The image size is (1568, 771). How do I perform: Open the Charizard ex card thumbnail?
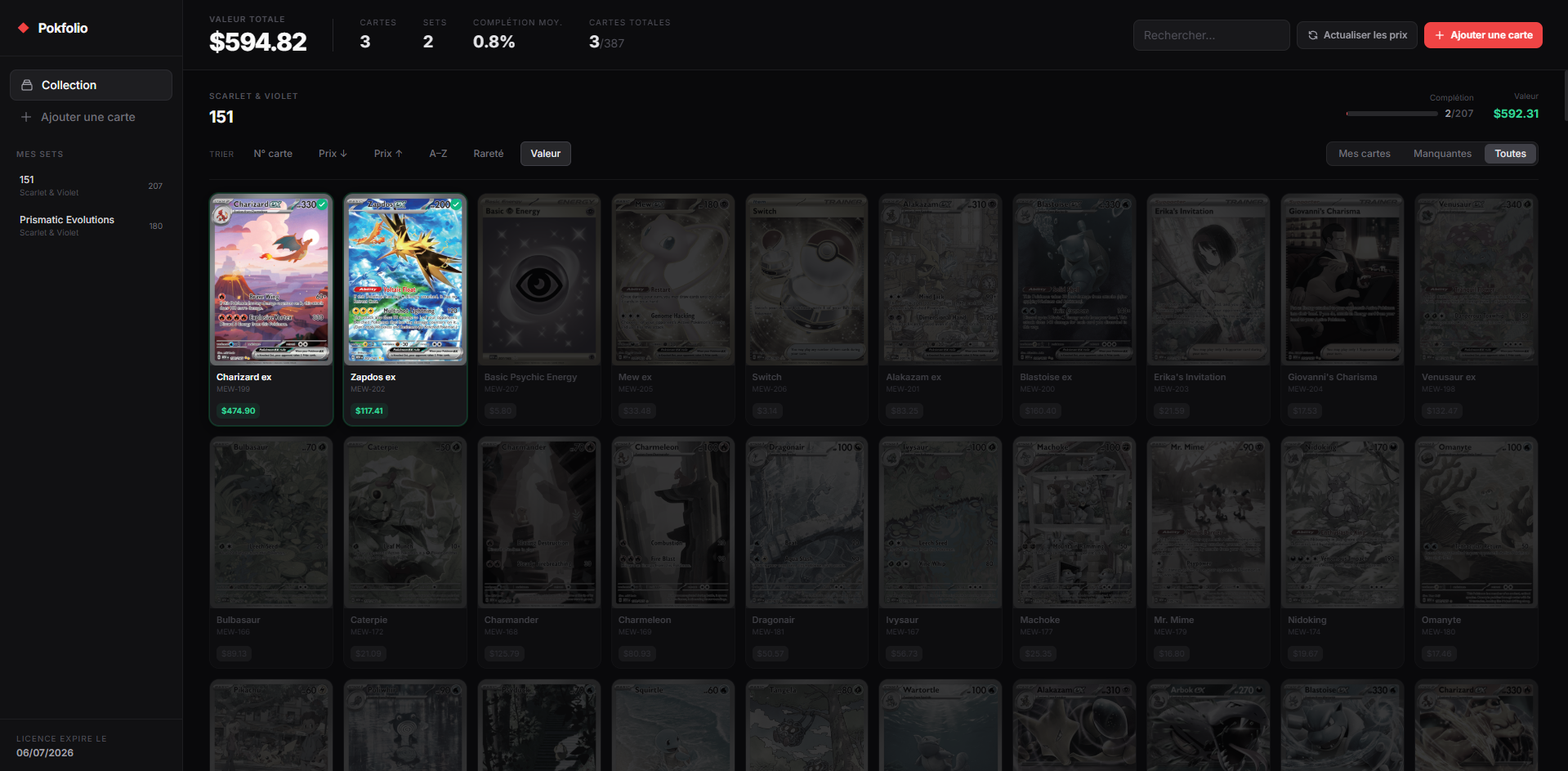point(271,280)
